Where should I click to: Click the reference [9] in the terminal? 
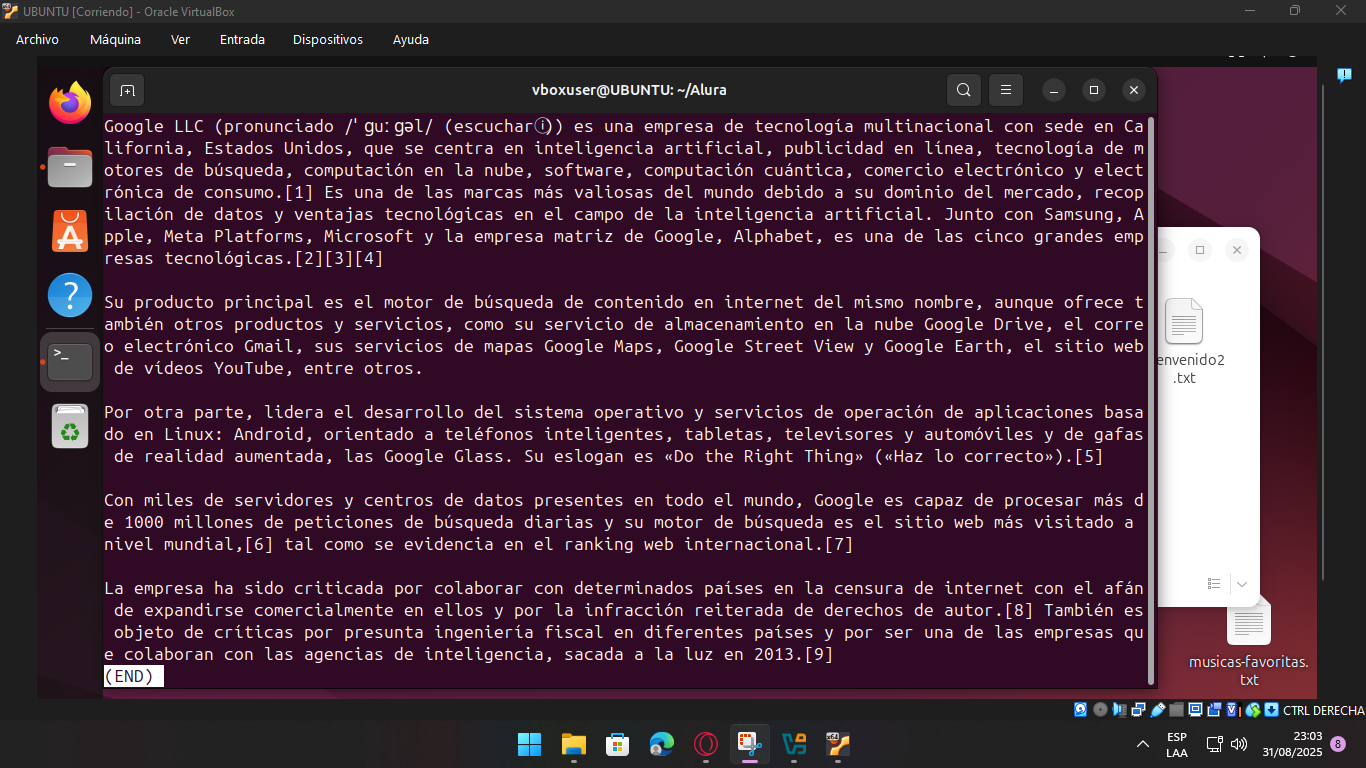coord(819,655)
